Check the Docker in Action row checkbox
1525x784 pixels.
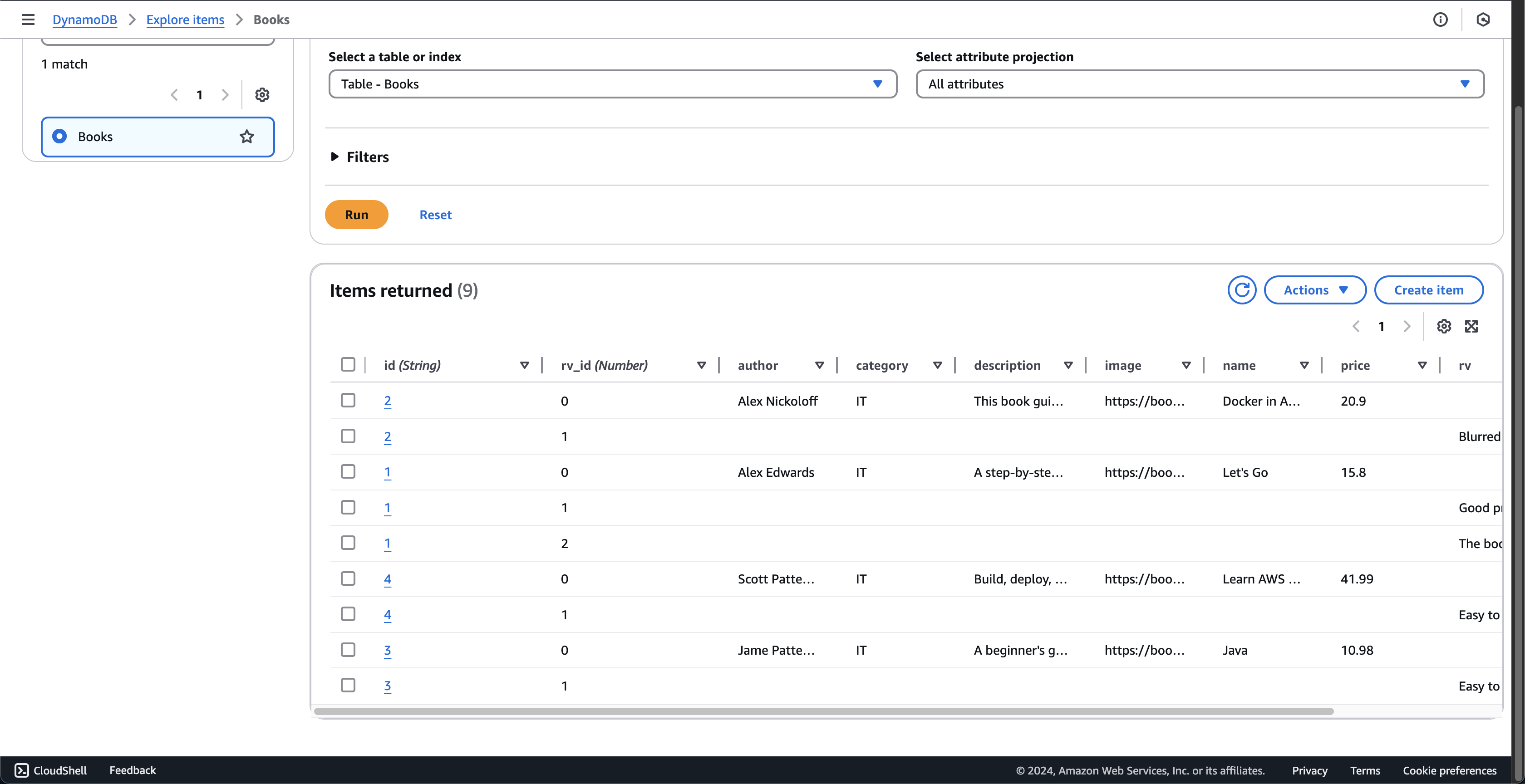click(x=348, y=401)
